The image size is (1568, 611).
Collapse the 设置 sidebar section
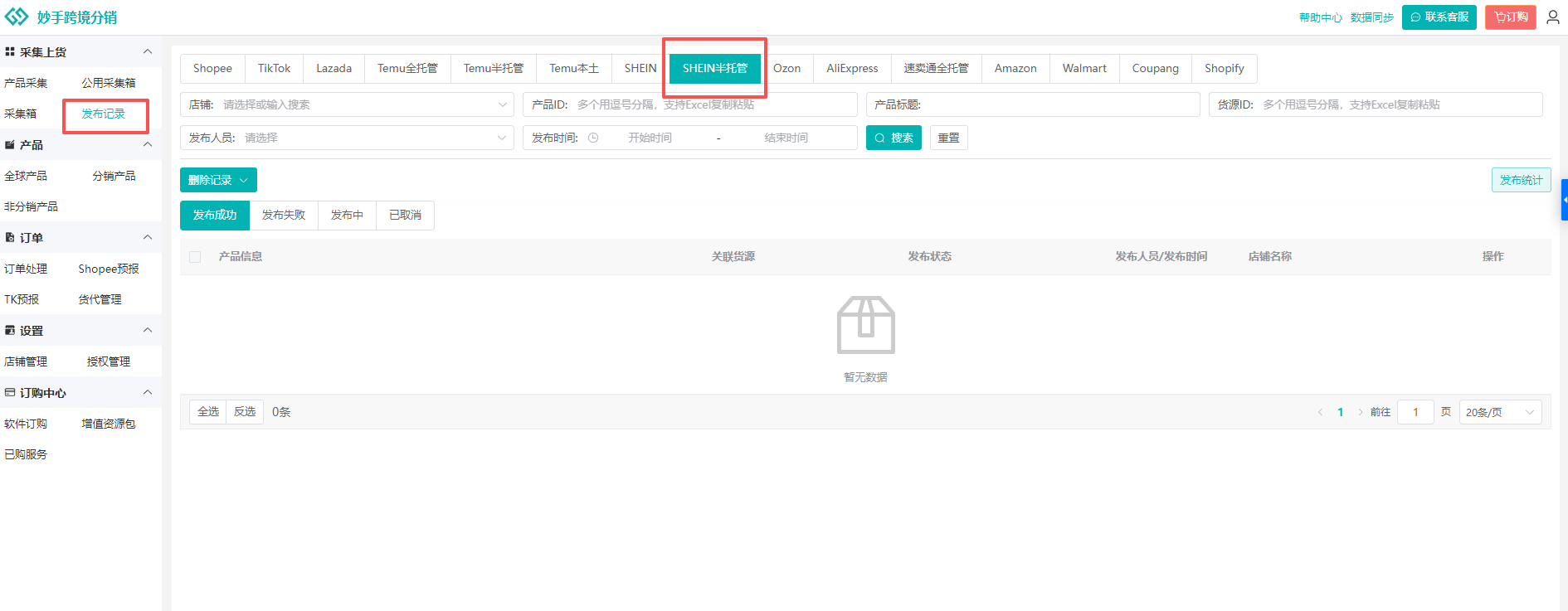(x=148, y=330)
